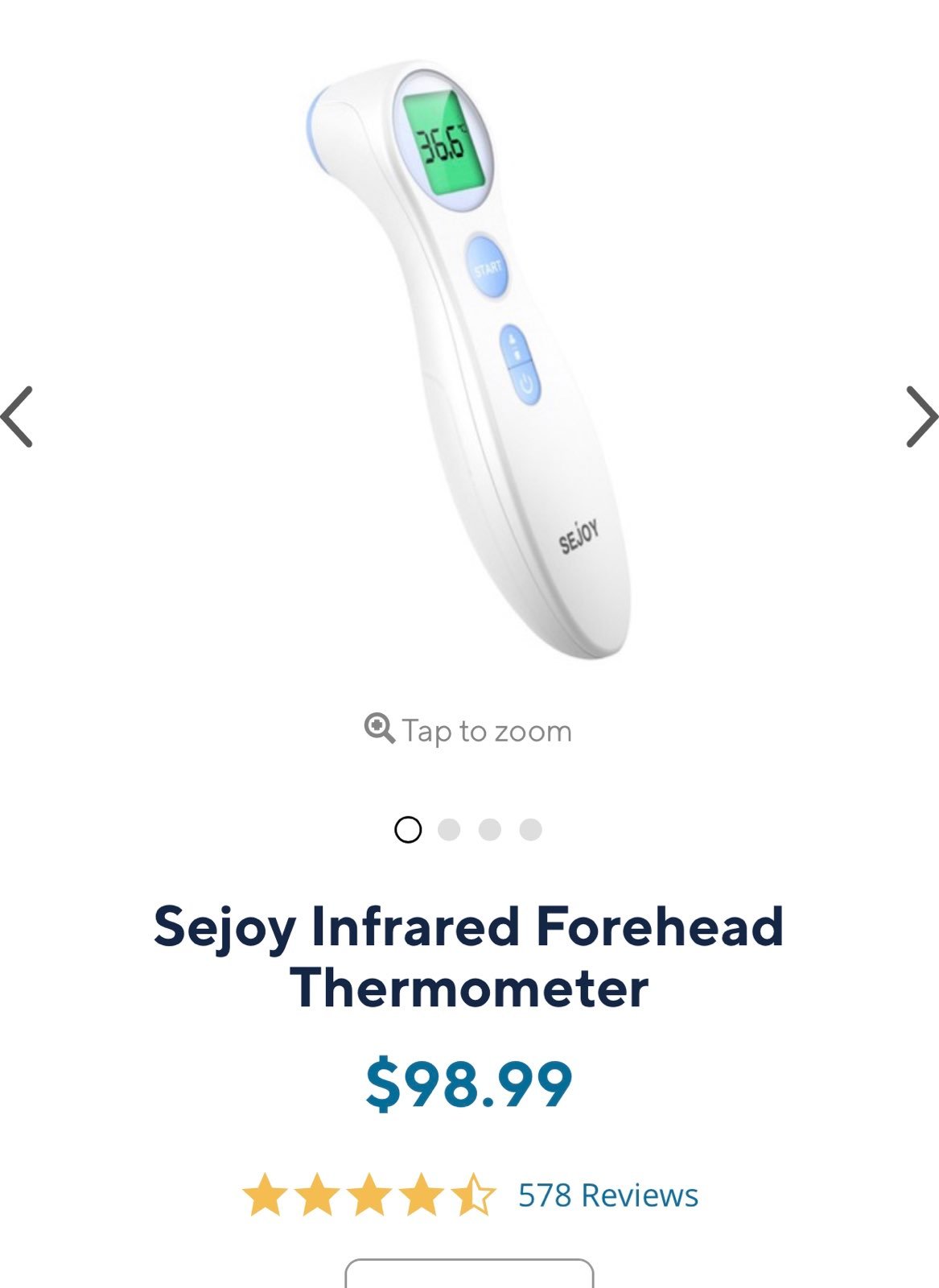Jump to the fourth carousel dot

tap(531, 829)
